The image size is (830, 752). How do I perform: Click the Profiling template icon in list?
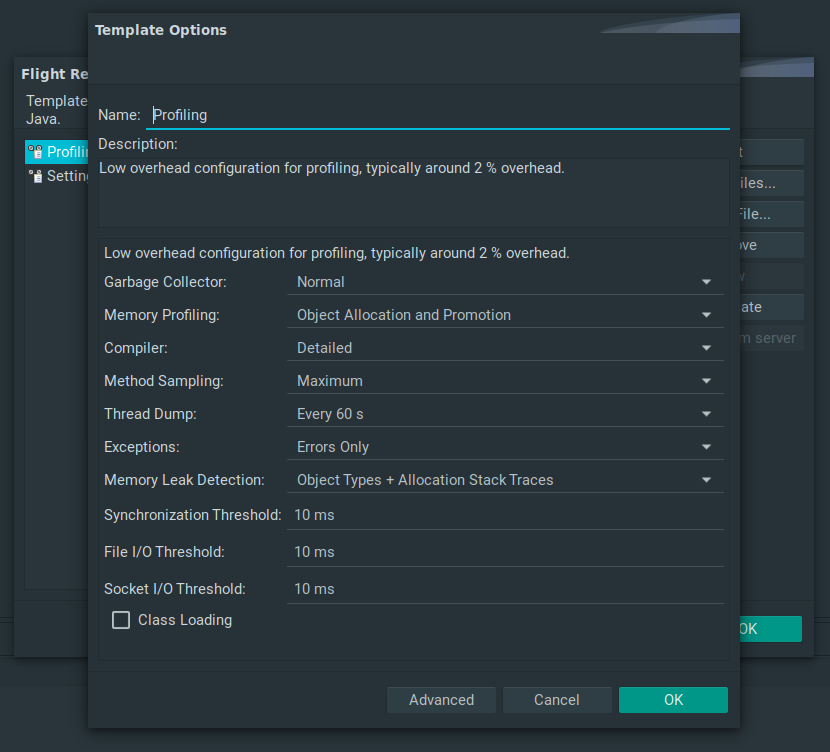(x=35, y=152)
